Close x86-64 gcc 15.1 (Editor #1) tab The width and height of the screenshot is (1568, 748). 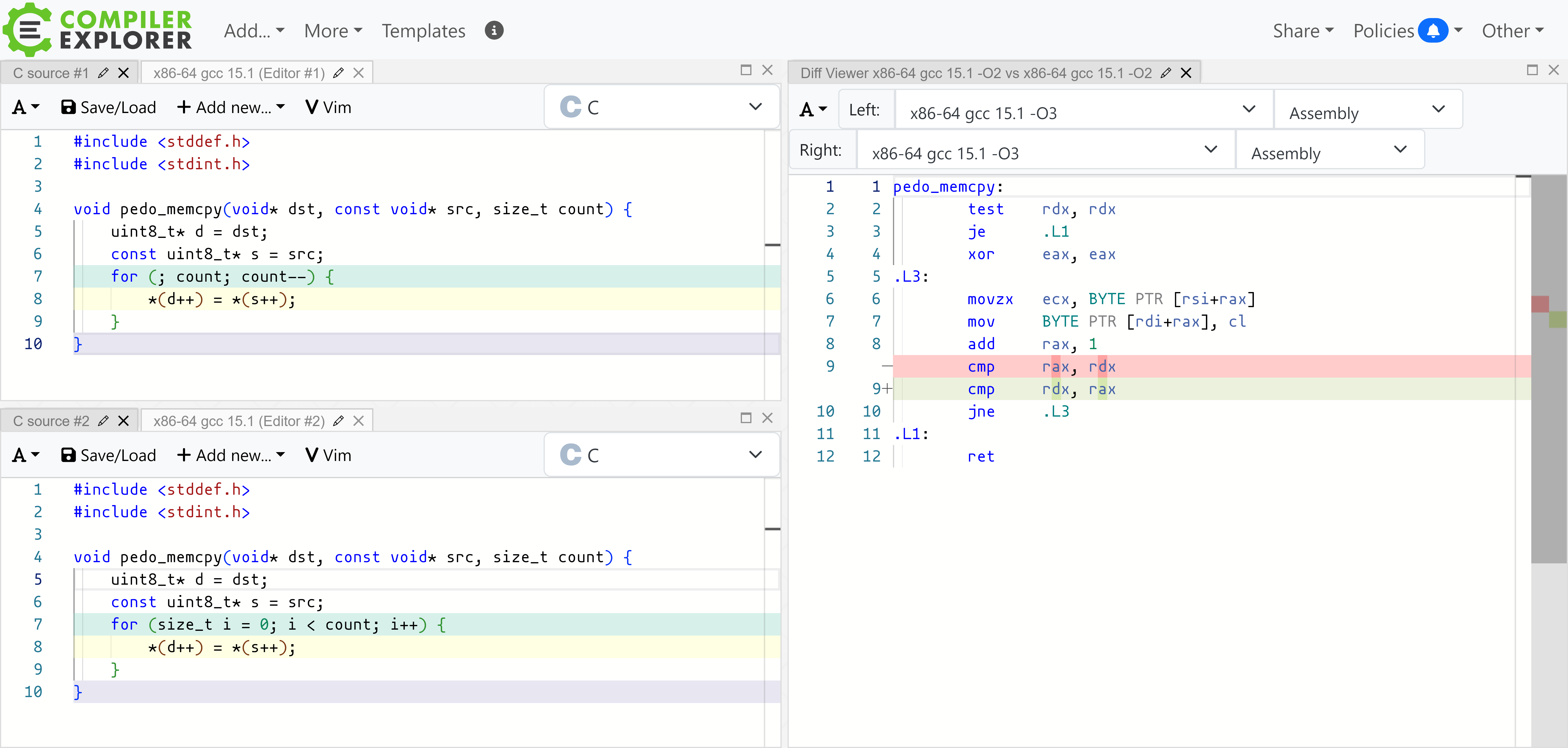[x=359, y=73]
